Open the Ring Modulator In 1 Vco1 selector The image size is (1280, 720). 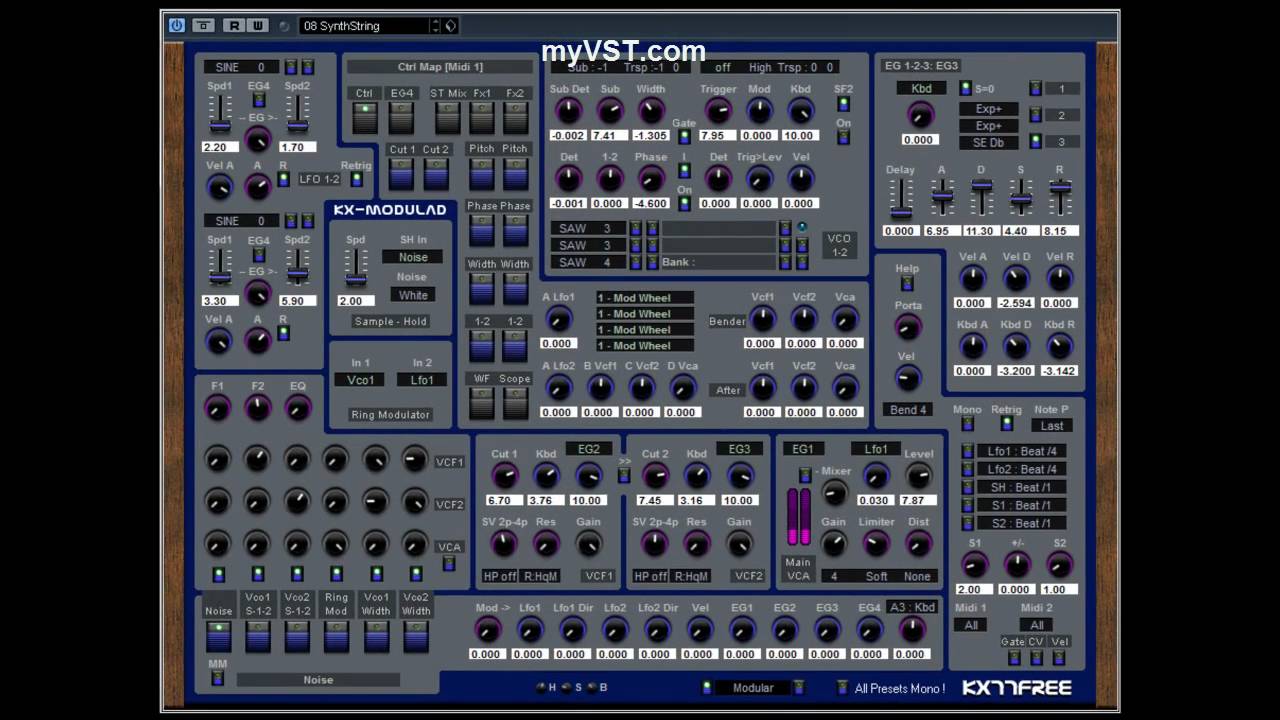point(360,380)
